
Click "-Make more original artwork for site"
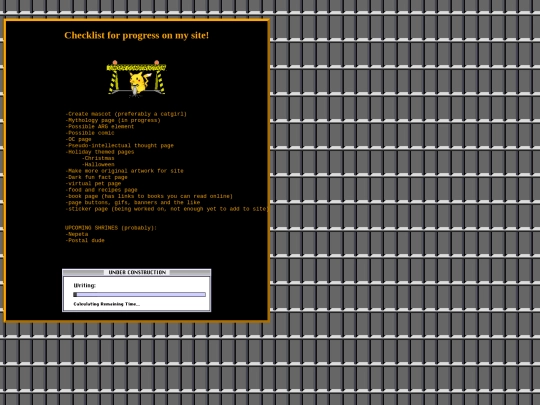pyautogui.click(x=124, y=171)
